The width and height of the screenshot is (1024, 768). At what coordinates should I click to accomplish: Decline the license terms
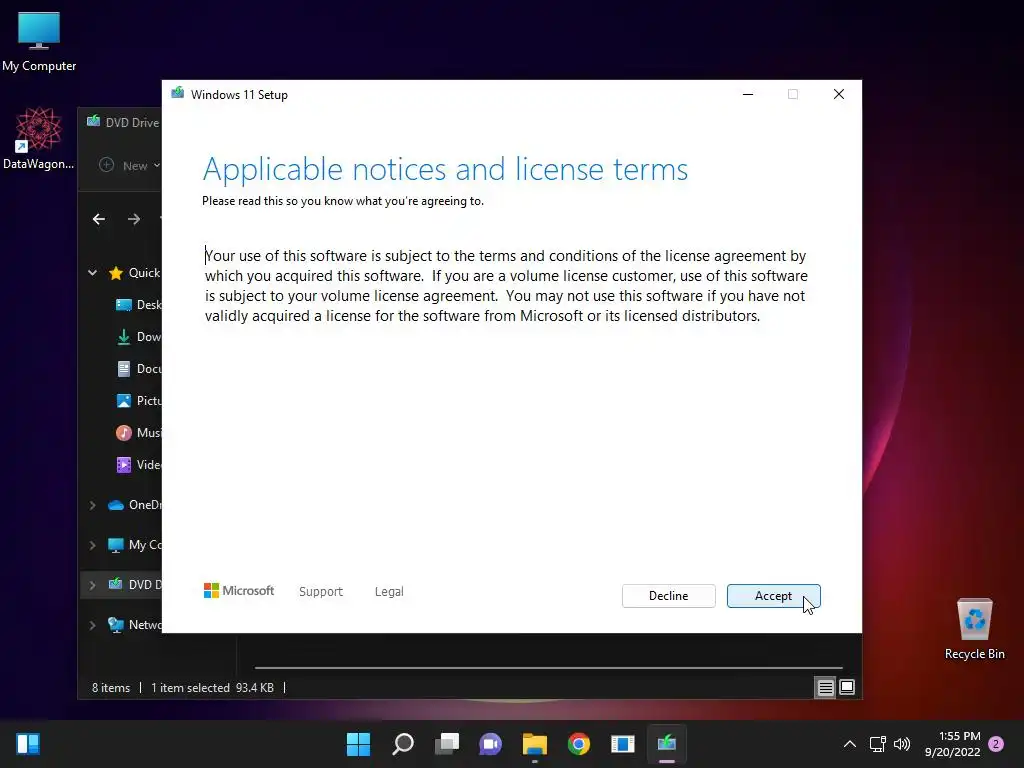click(668, 596)
